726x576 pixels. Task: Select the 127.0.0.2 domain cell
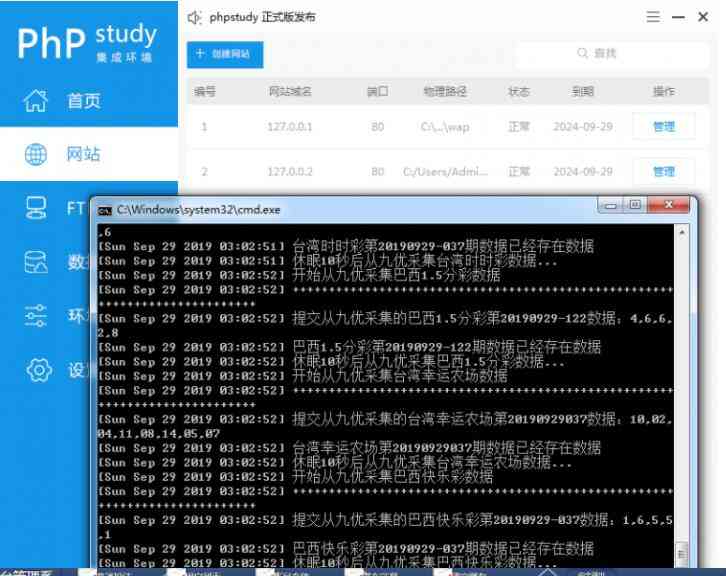290,171
